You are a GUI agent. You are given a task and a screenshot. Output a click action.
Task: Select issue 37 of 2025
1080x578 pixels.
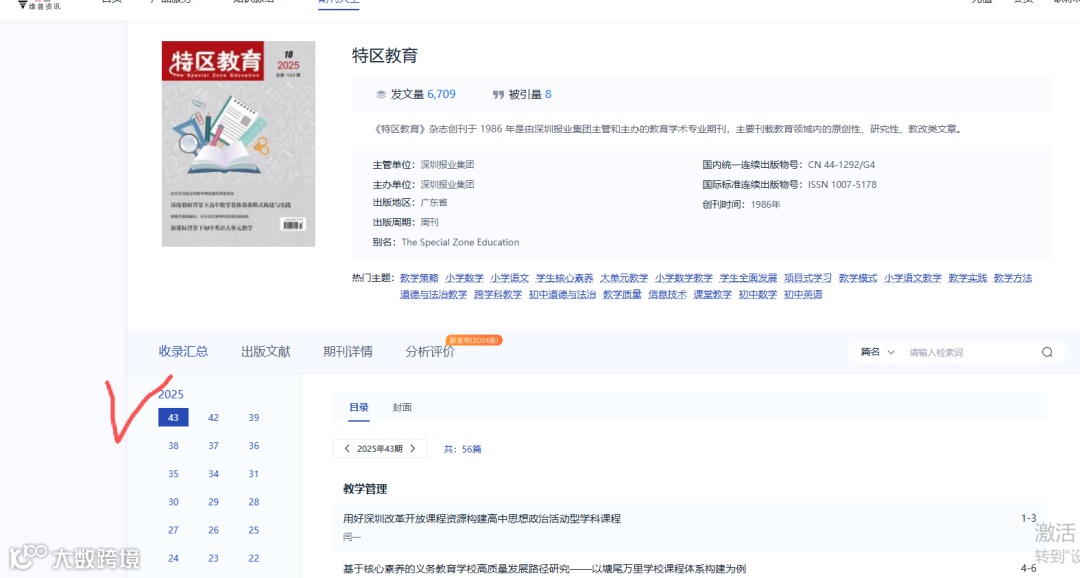point(214,446)
